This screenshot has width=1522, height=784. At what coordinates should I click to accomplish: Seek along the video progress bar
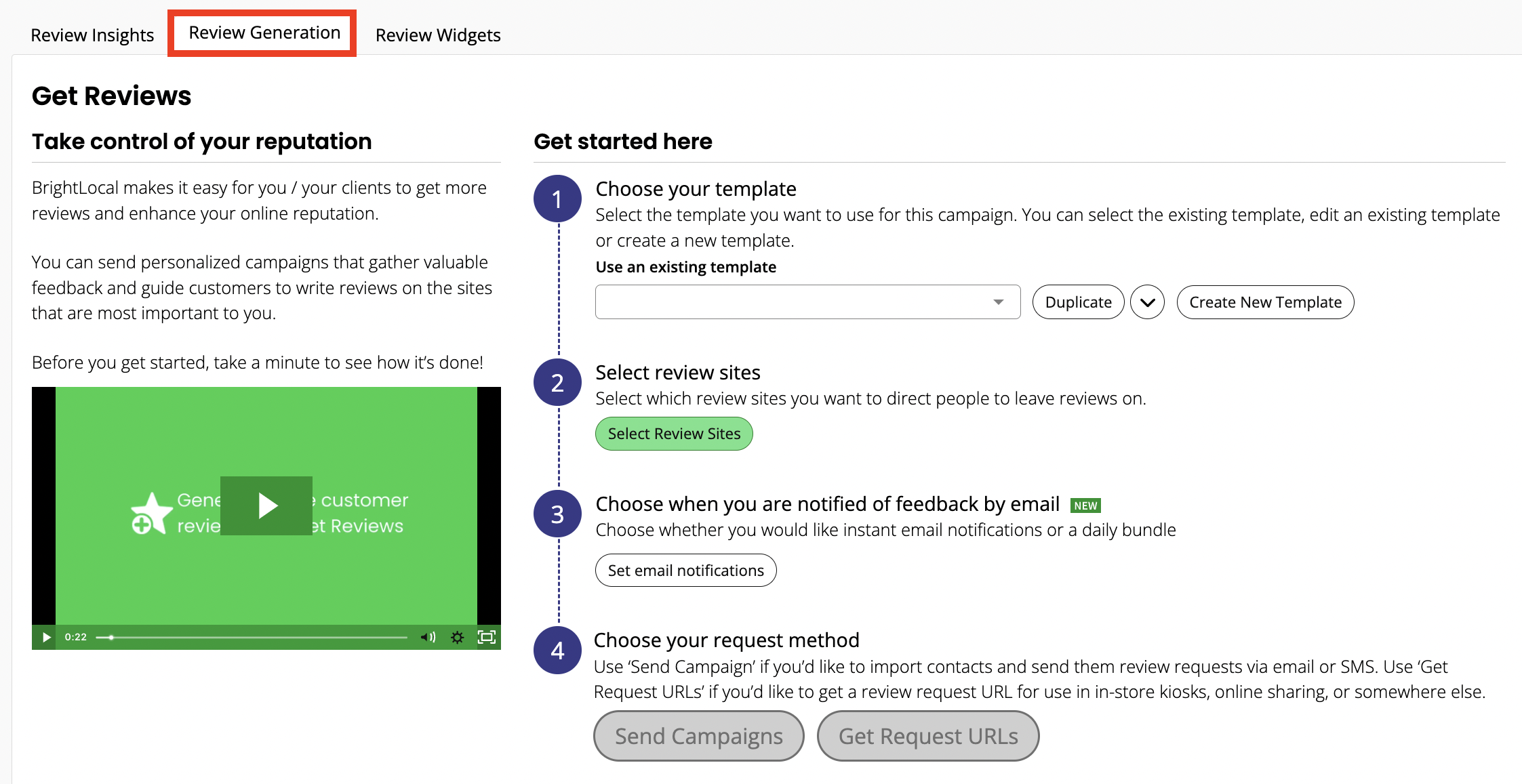click(x=252, y=637)
